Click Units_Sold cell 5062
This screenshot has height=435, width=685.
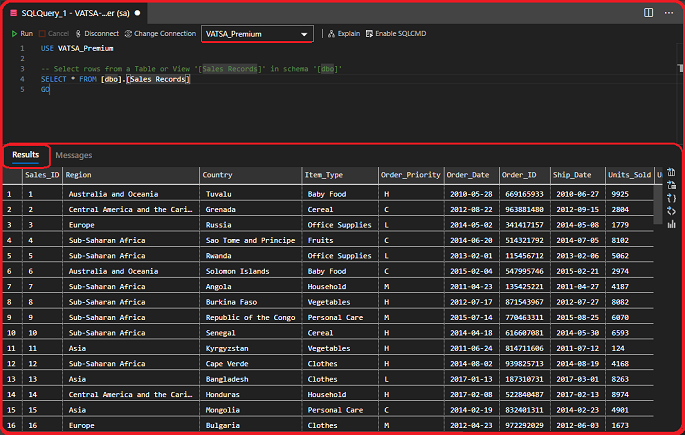[x=630, y=255]
